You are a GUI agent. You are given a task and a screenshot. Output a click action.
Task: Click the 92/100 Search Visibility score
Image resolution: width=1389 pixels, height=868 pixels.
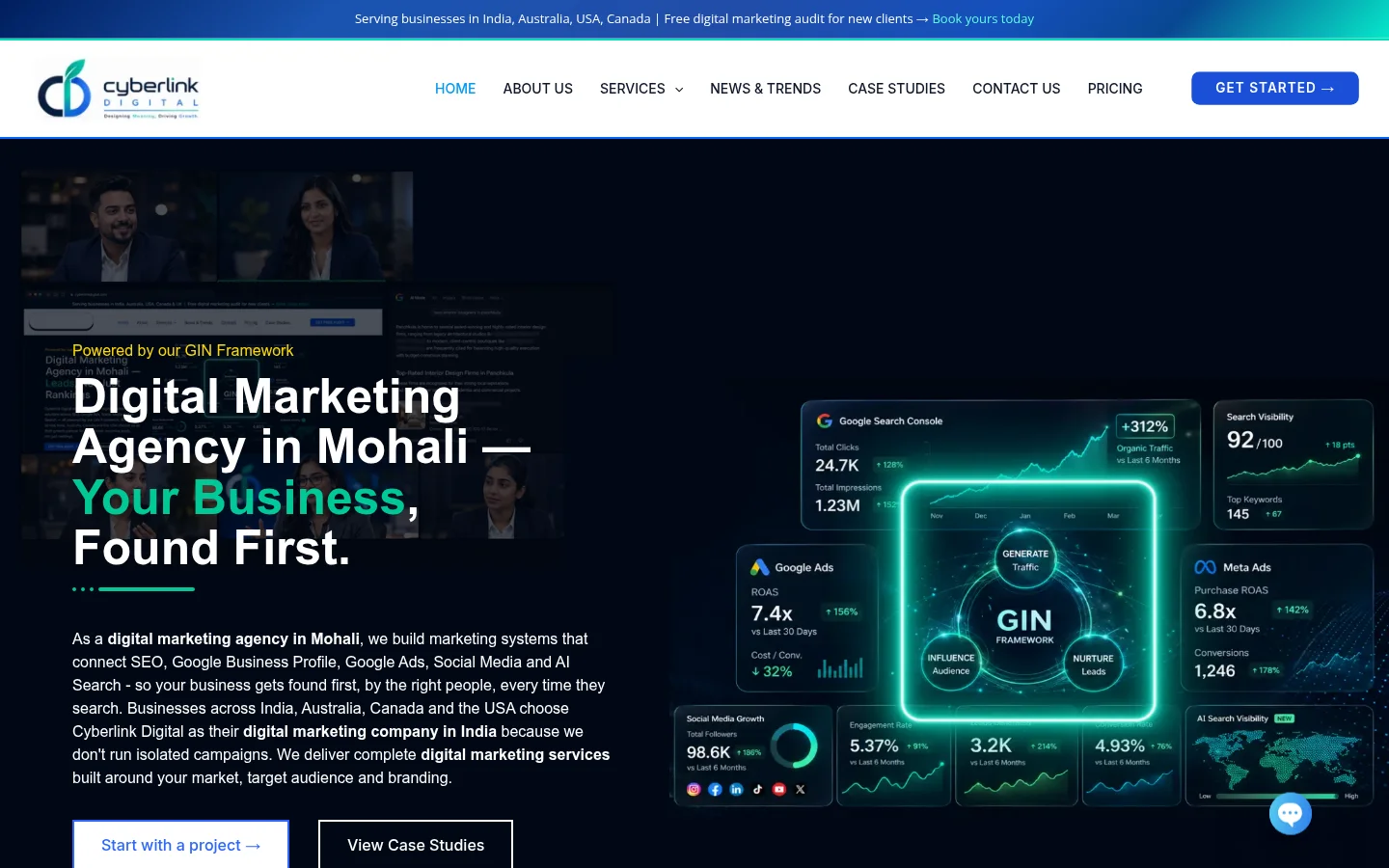tap(1255, 441)
